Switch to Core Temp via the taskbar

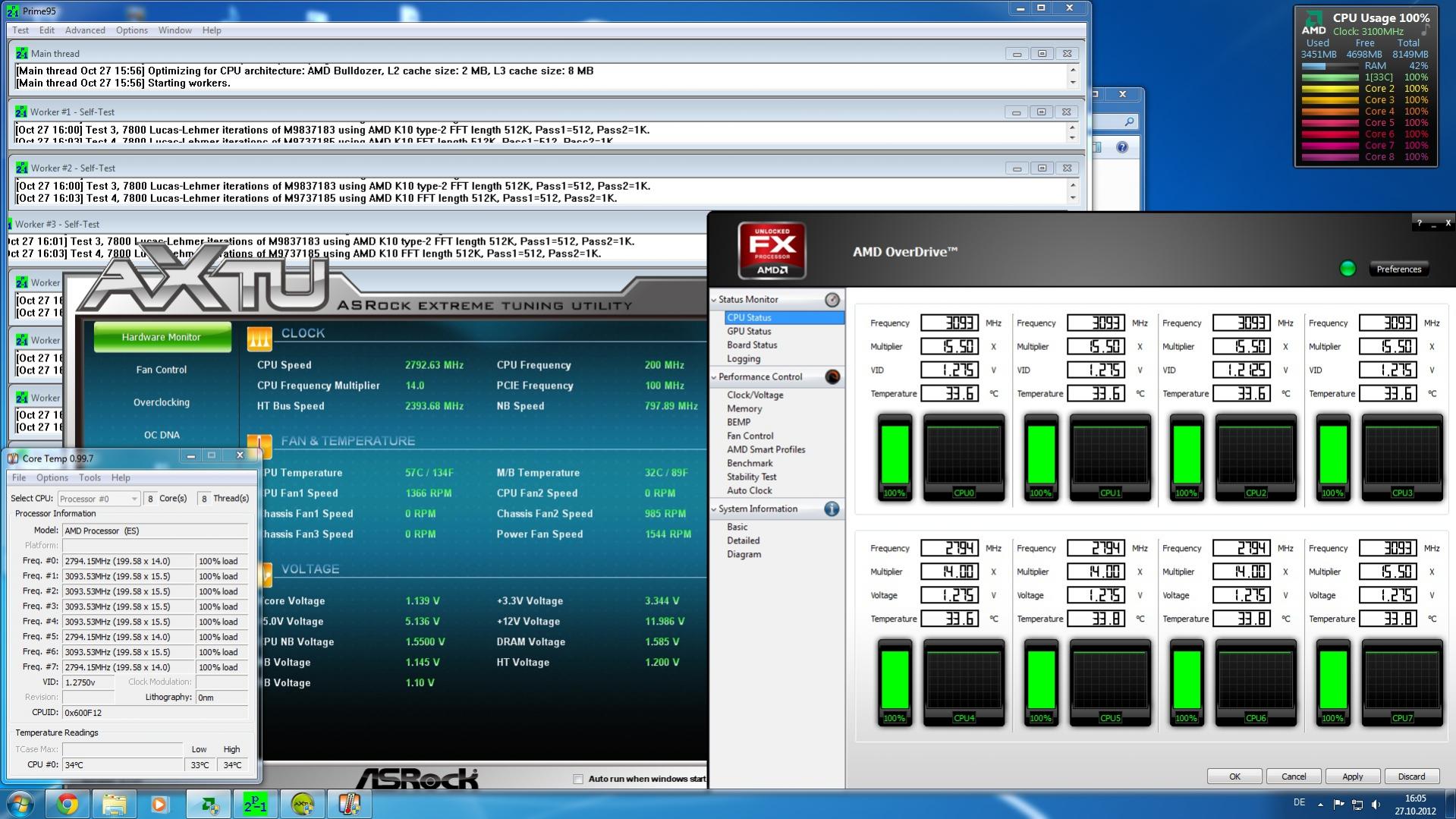pyautogui.click(x=349, y=804)
